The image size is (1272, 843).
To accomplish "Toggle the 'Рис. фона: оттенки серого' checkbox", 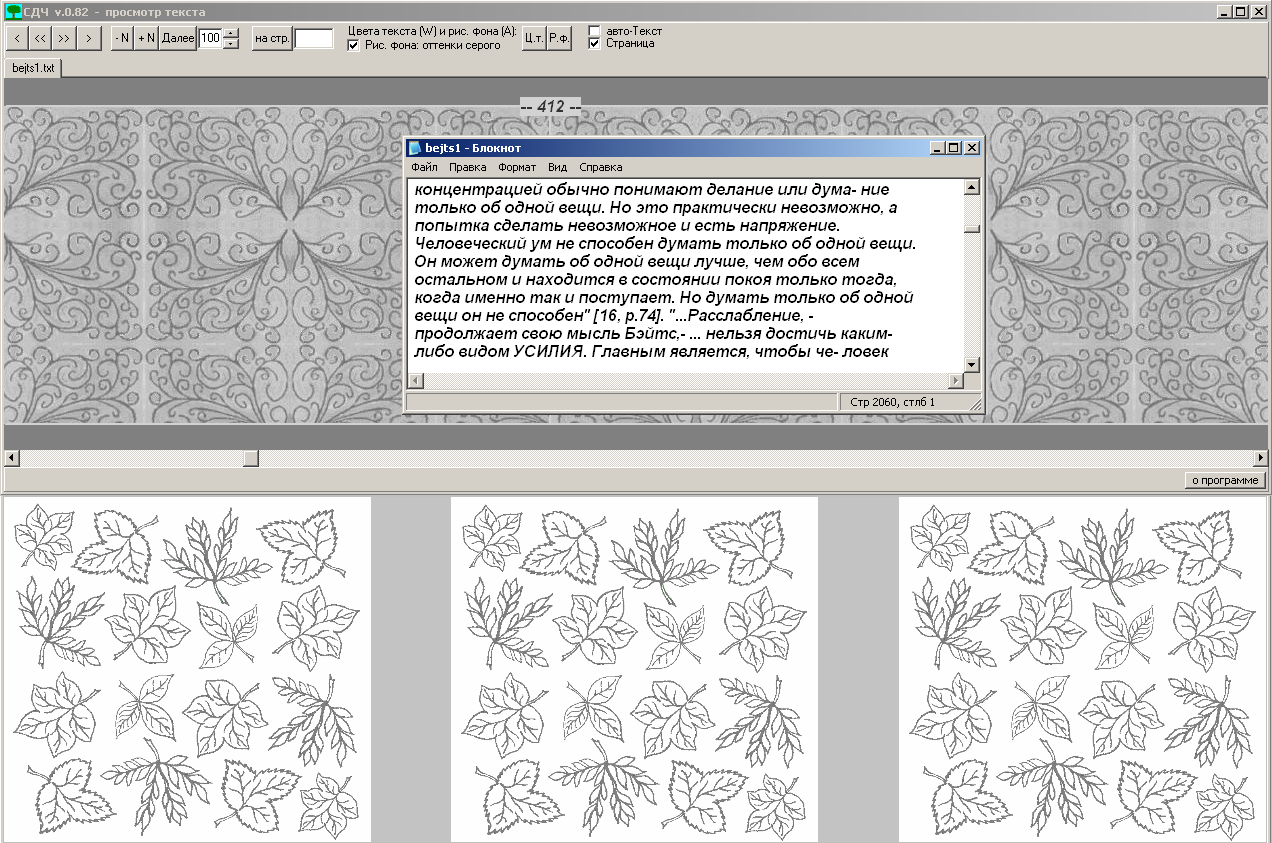I will tap(354, 45).
